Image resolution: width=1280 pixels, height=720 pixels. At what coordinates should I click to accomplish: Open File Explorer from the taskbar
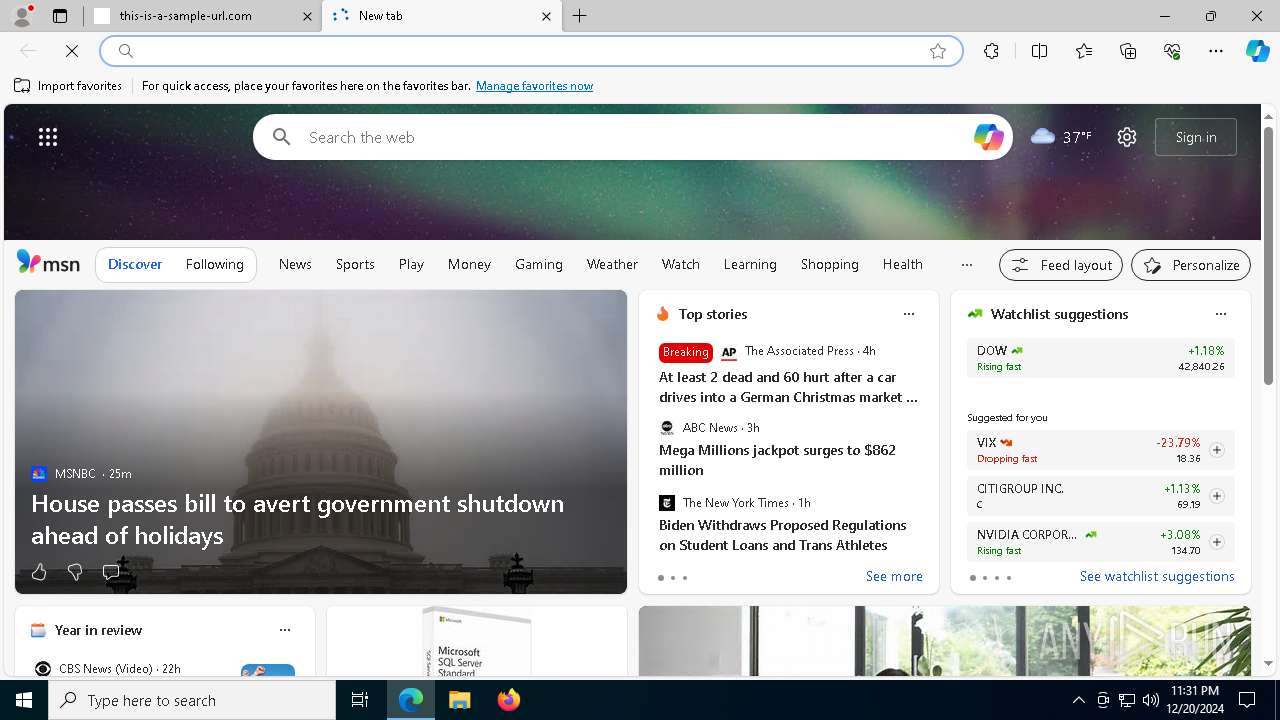click(459, 700)
